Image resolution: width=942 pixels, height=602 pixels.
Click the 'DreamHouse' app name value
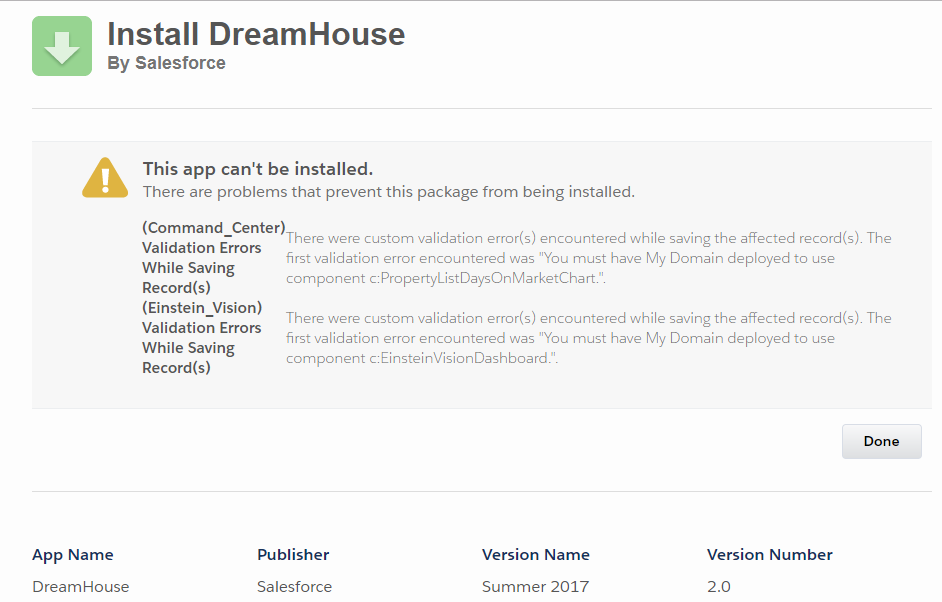(81, 586)
